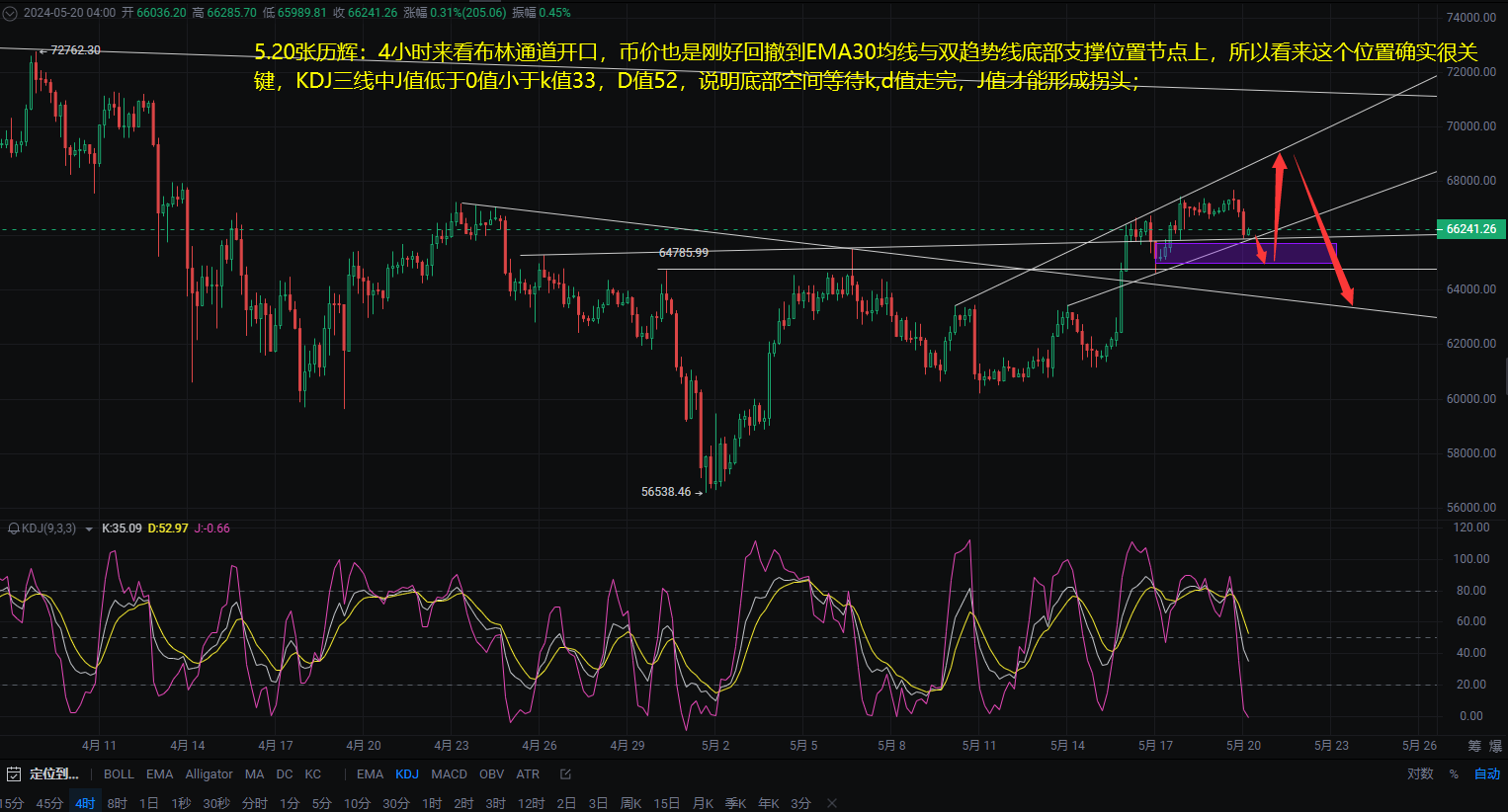Switch to the 月K monthly timeframe

click(x=703, y=803)
